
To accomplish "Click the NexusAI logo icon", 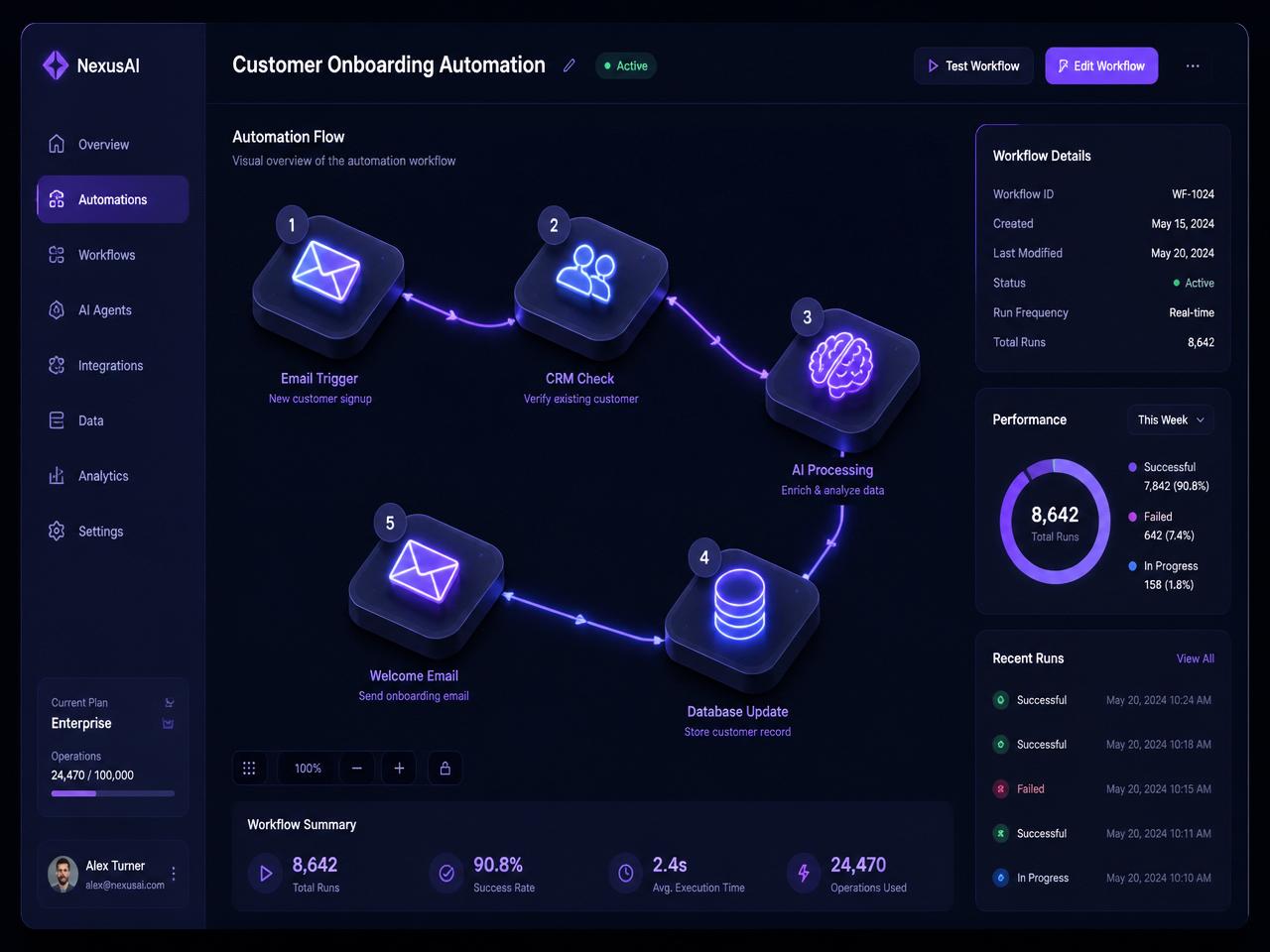I will point(56,65).
